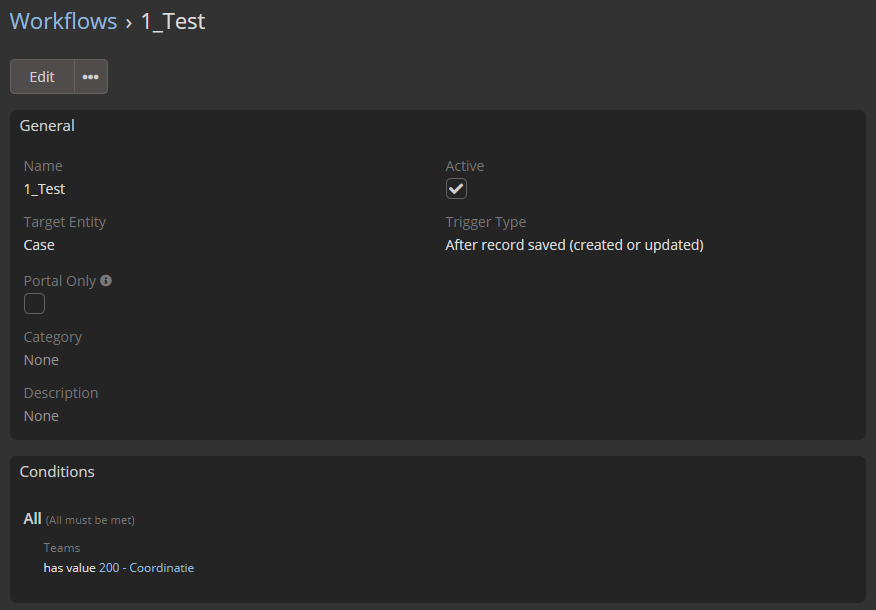Click the General panel heading
This screenshot has height=610, width=876.
[x=47, y=126]
